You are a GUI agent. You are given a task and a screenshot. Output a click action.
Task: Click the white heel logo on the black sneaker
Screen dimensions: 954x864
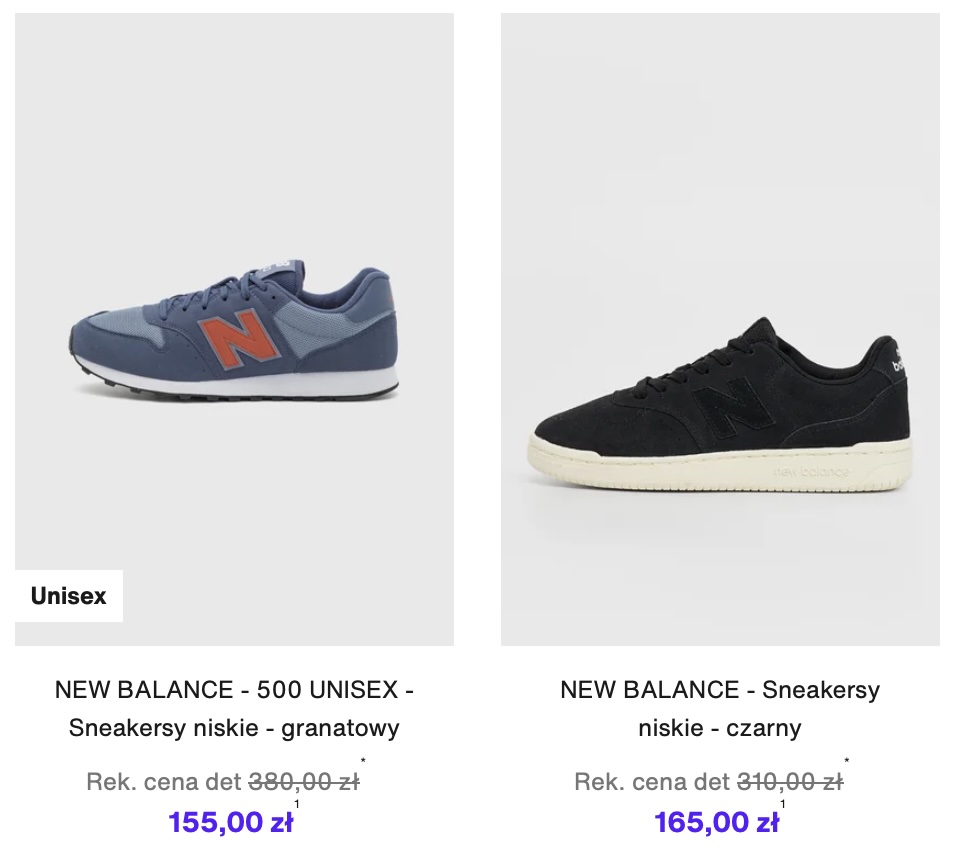pos(897,362)
